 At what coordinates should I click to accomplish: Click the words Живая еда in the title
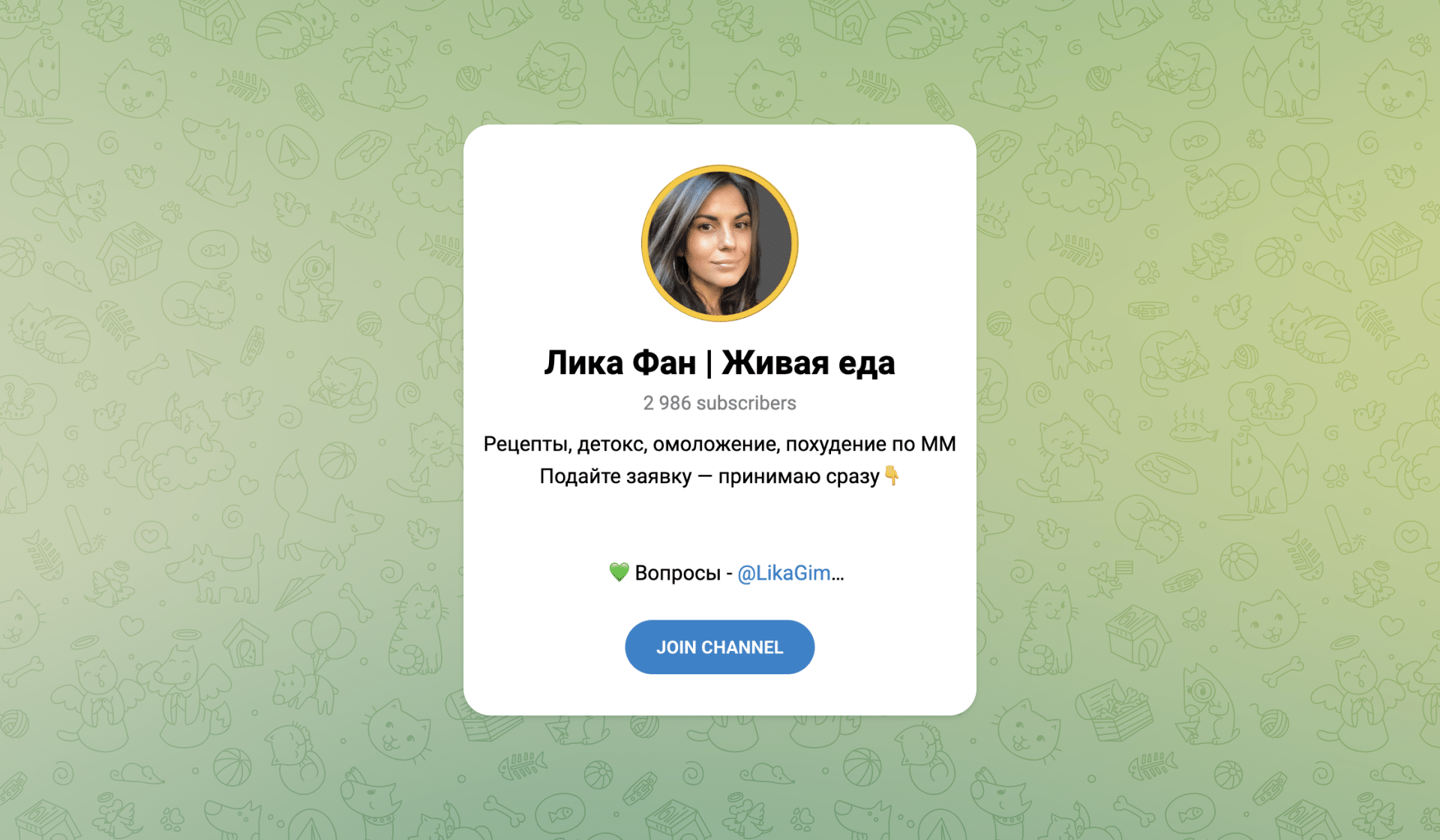[x=808, y=363]
